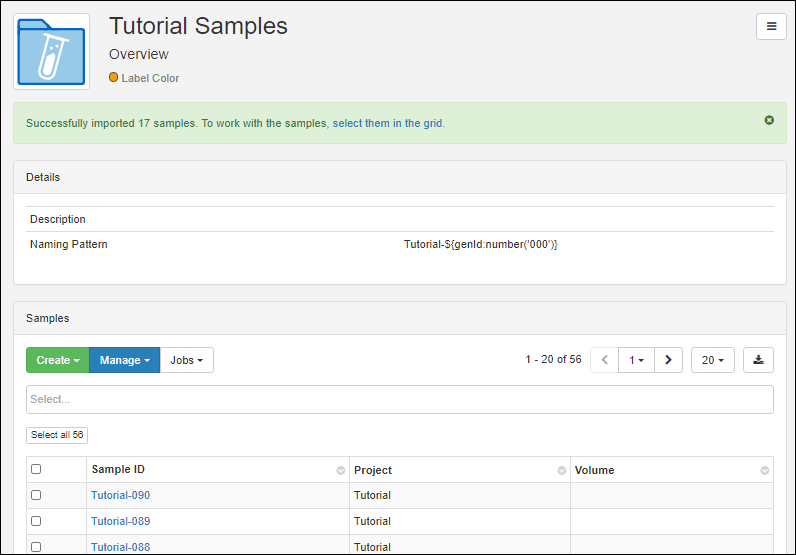Open the Sample ID column menu arrow

coord(340,470)
